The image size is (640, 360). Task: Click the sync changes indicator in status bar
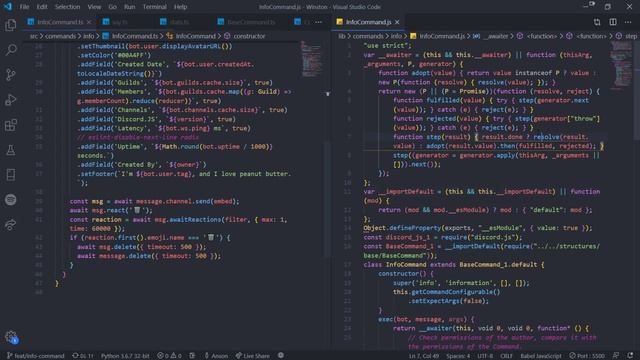coord(83,356)
